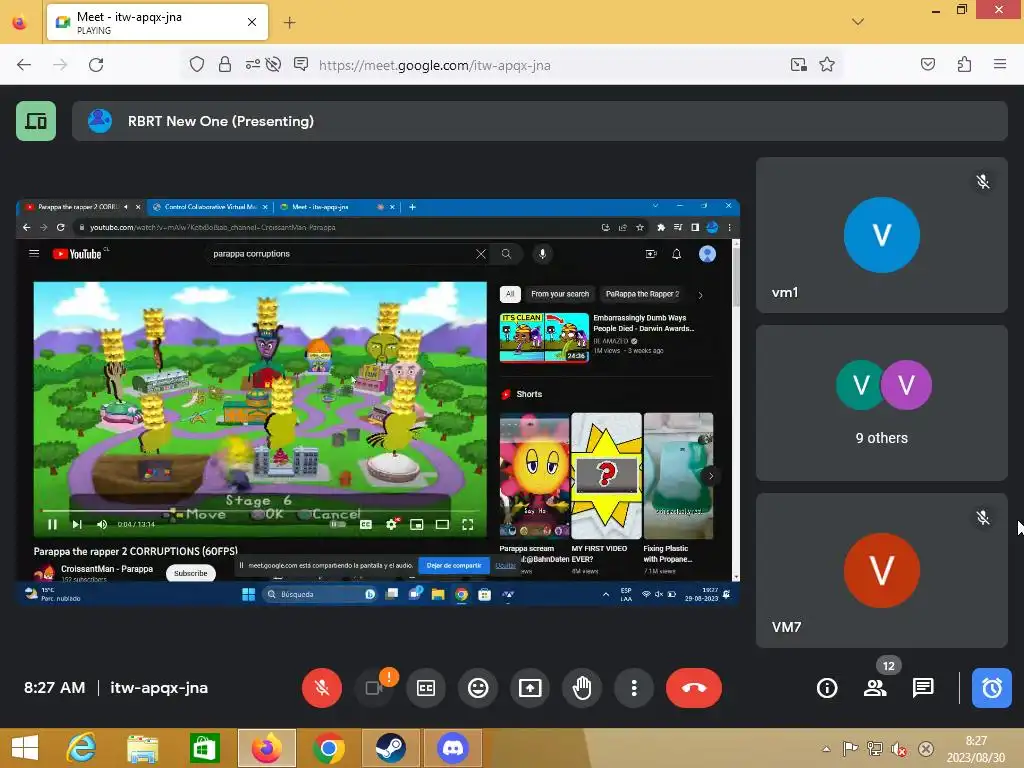Expand the list all tabs chevron
Screen dimensions: 1024x768
[x=858, y=22]
